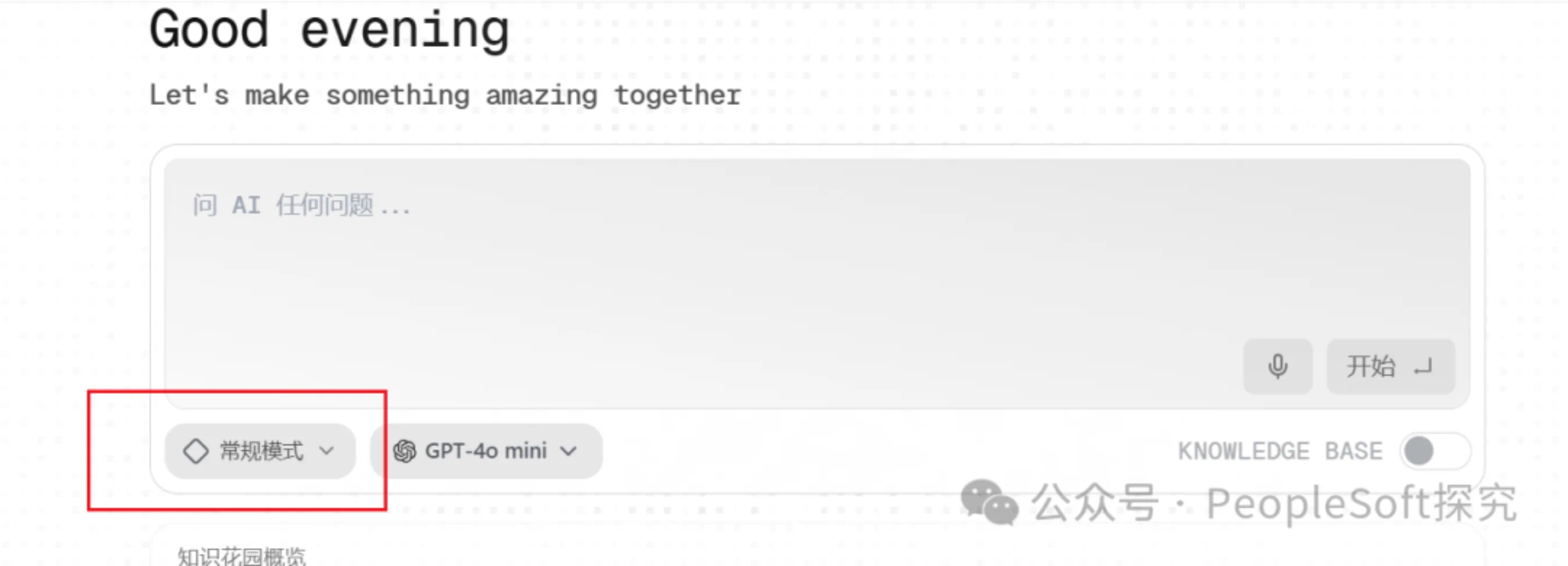Click the GPT-4o mini label text

pyautogui.click(x=485, y=452)
